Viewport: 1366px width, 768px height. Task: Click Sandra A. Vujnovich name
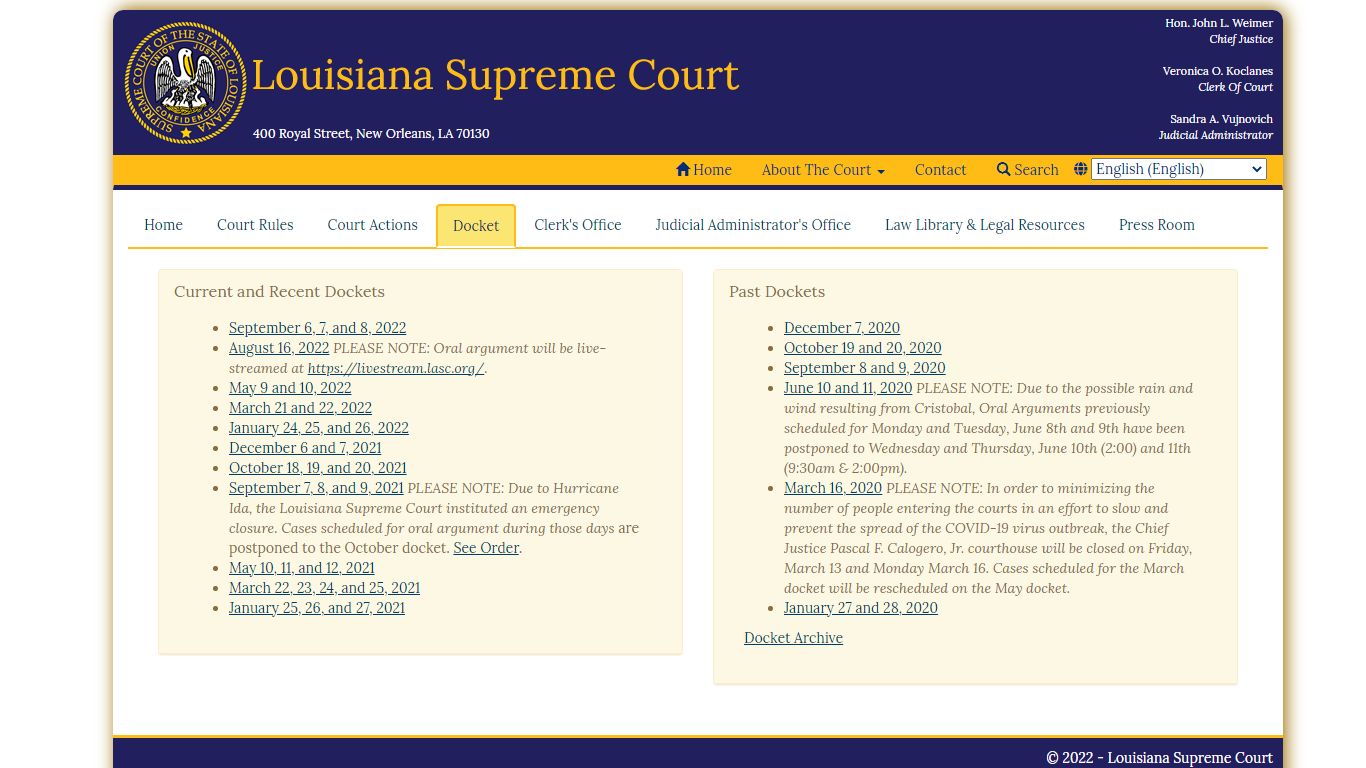1221,119
